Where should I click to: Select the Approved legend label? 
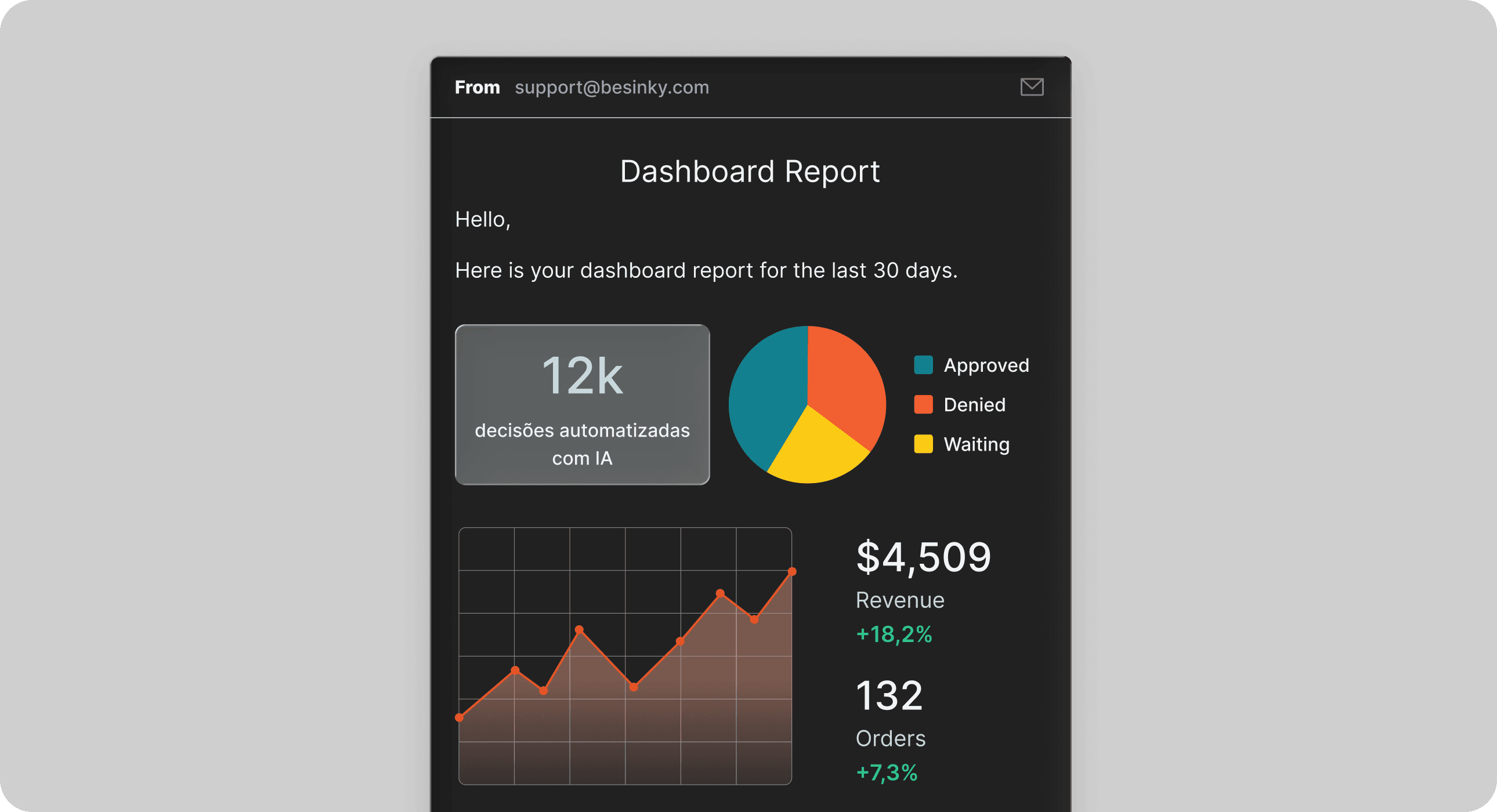tap(986, 365)
